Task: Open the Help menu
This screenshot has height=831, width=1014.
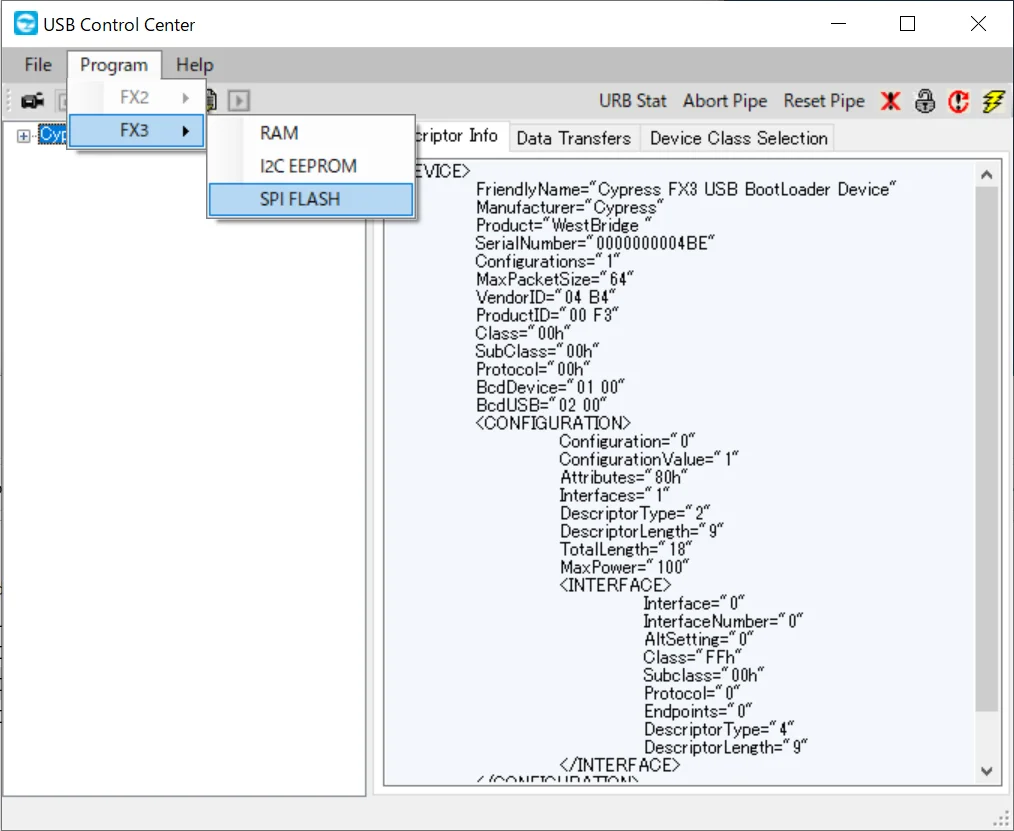Action: (194, 65)
